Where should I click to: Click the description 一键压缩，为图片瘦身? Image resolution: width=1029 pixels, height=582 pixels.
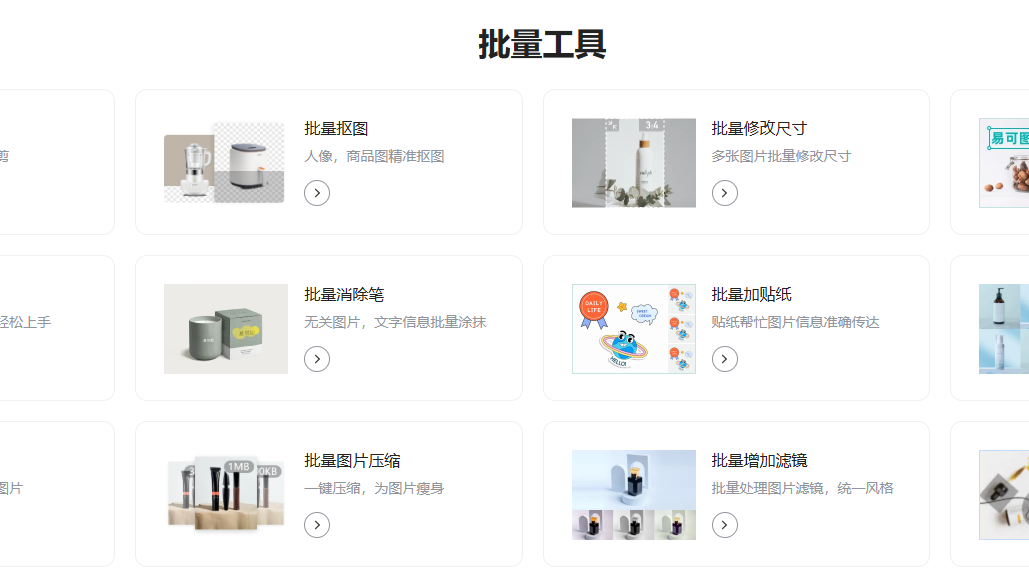tap(374, 488)
